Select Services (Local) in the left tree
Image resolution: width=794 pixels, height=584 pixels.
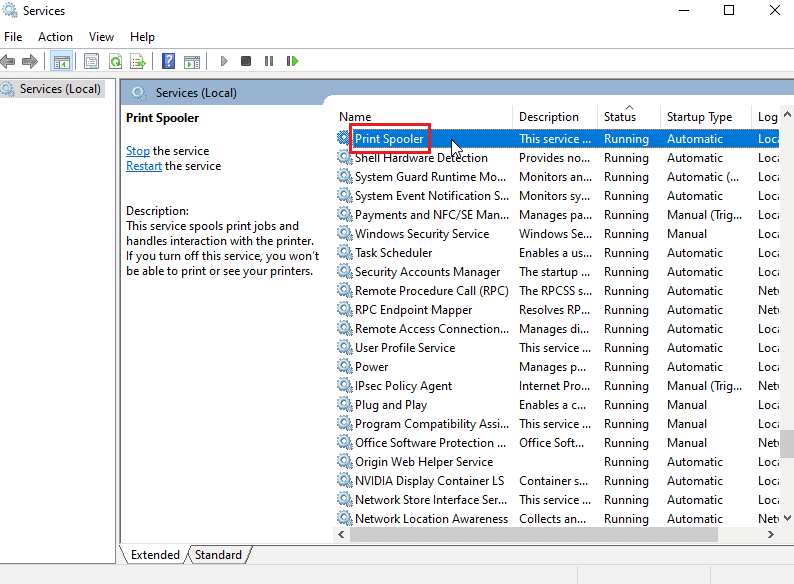(x=60, y=89)
